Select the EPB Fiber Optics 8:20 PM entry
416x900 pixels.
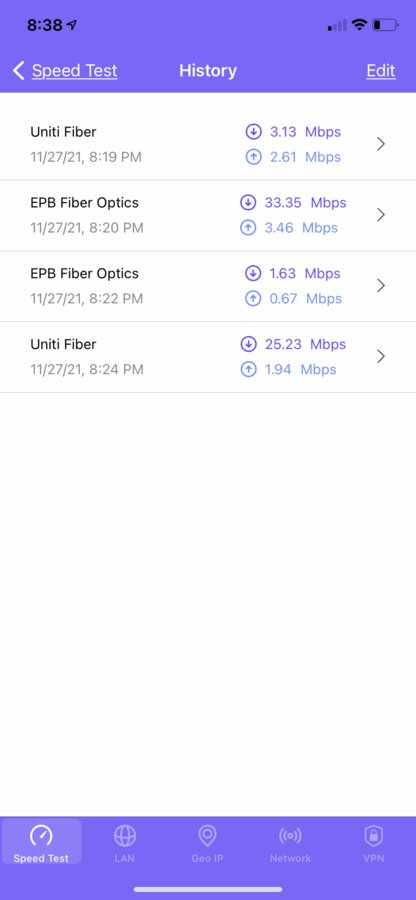pos(208,215)
